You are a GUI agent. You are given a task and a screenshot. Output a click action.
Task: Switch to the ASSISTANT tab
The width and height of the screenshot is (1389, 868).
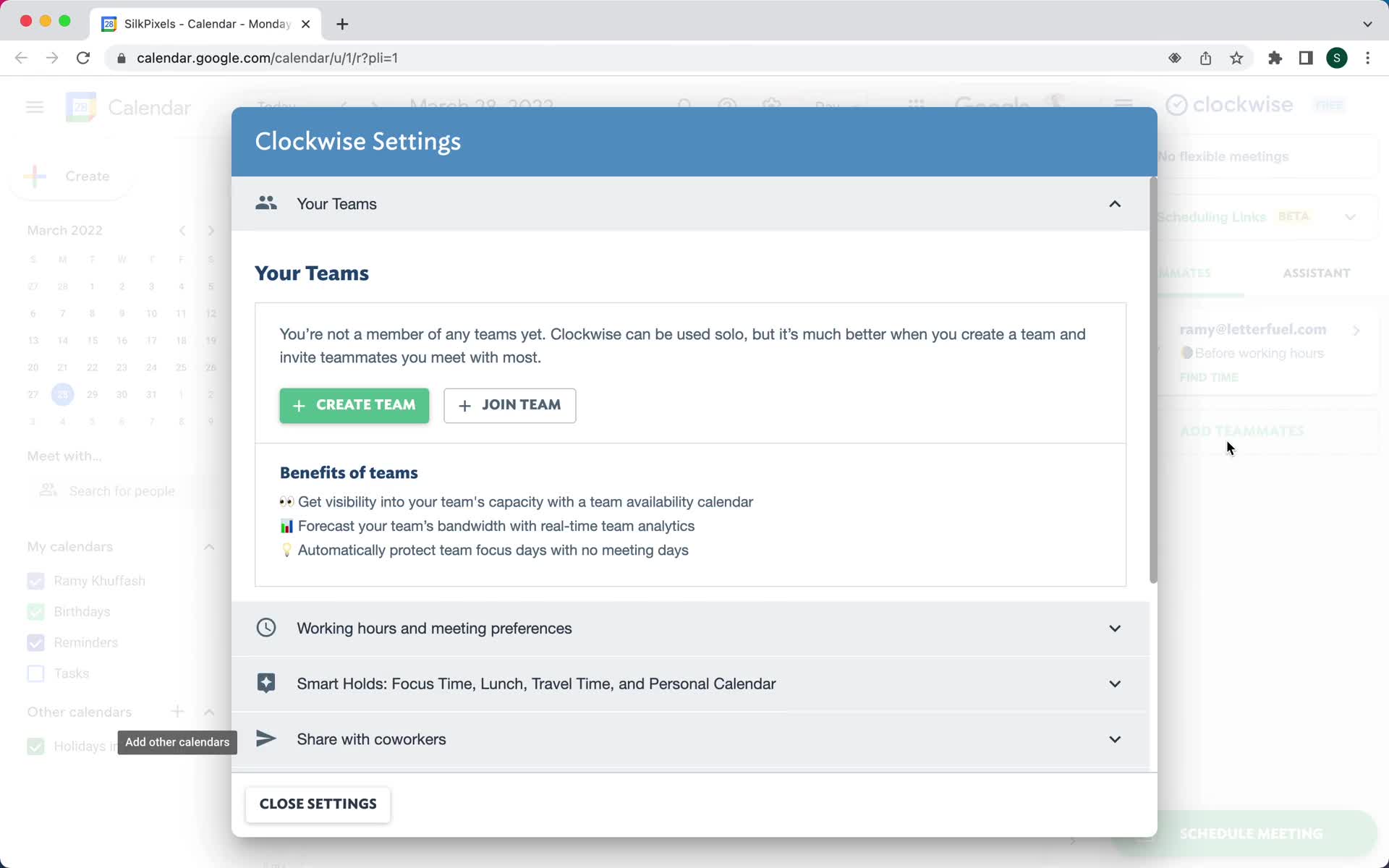point(1317,273)
